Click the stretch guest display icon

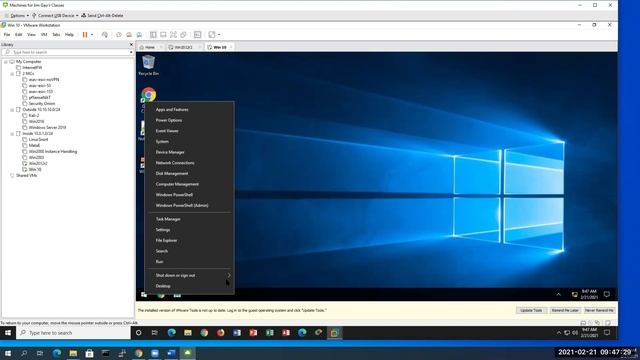click(212, 35)
